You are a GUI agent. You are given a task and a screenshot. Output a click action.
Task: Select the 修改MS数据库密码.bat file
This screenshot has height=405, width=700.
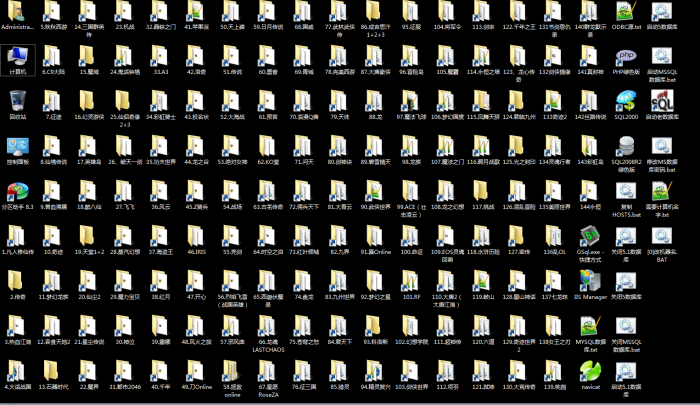coord(661,144)
